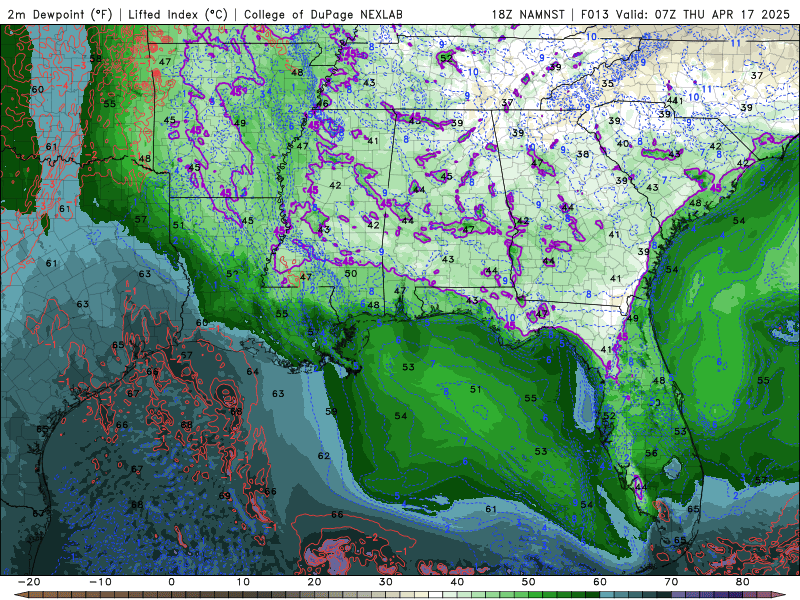Click the "2m Dewpoint (°F)" title text
This screenshot has height=600, width=800.
tap(60, 14)
